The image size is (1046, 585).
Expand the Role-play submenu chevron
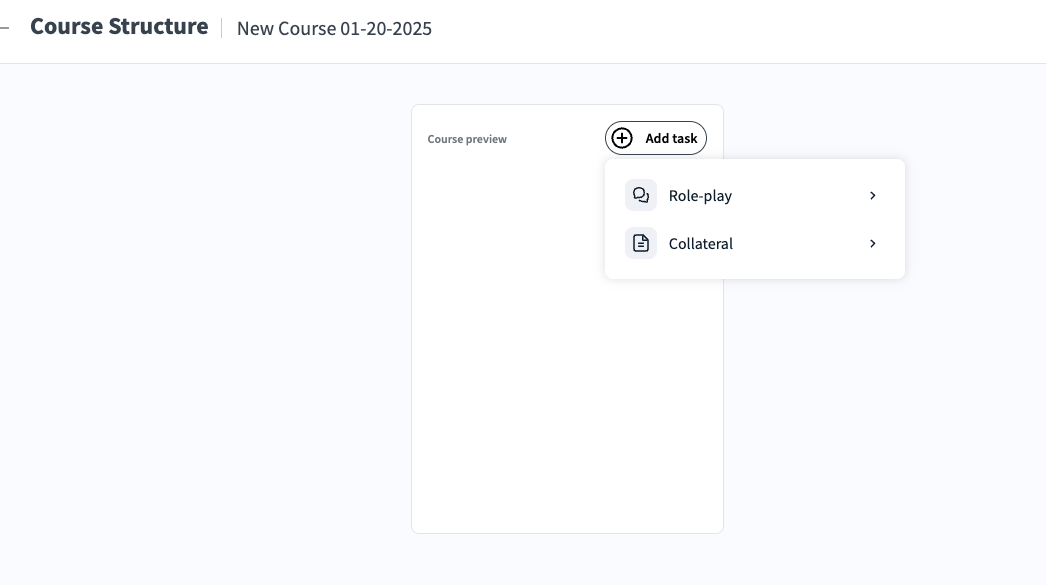coord(873,195)
